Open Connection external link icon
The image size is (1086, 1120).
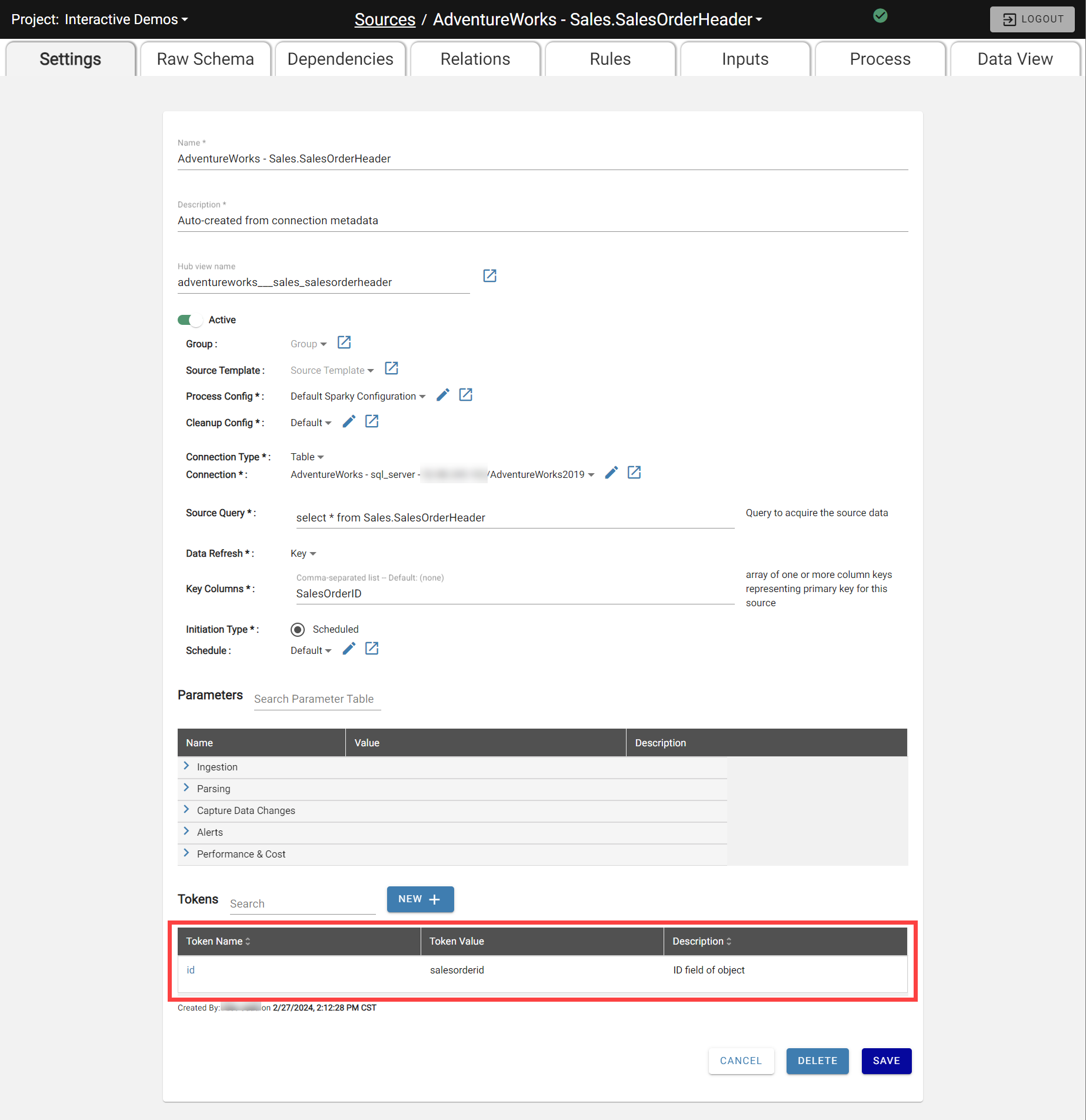(634, 473)
